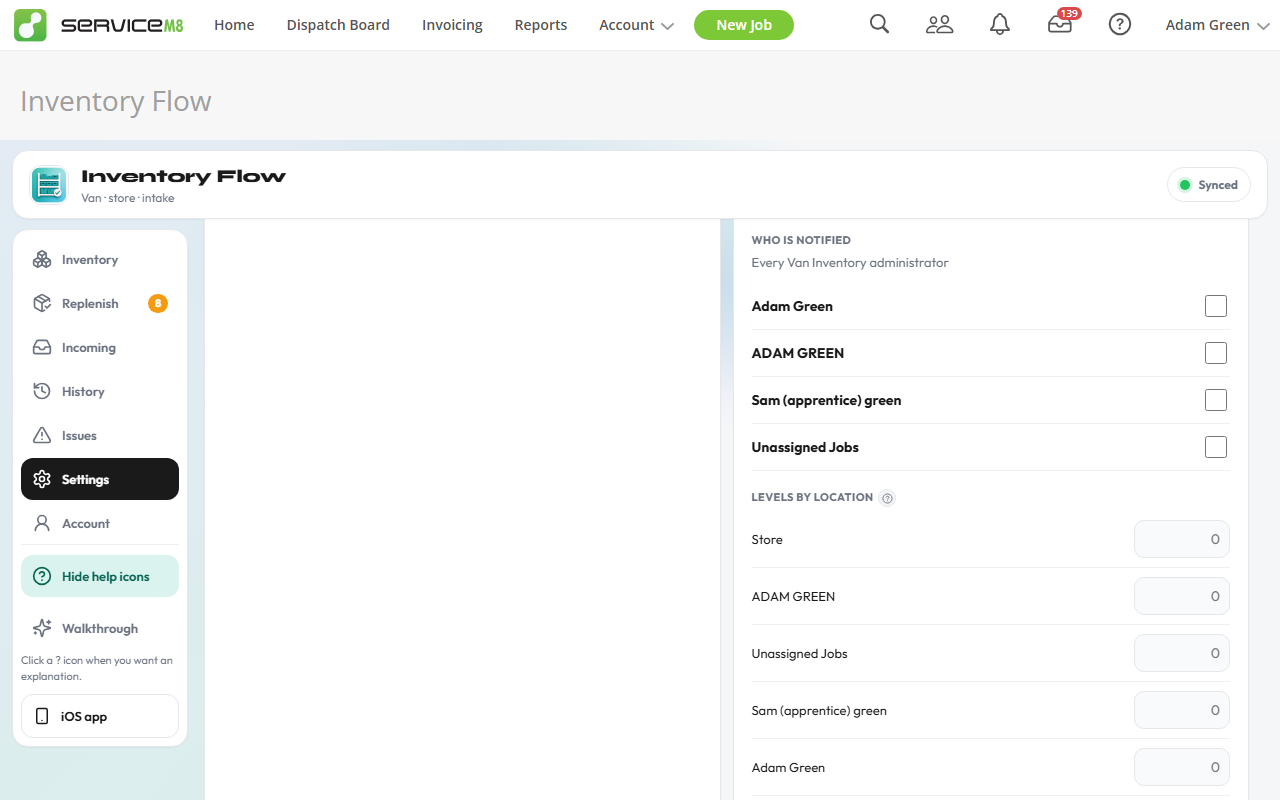Click the Inventory cubes icon in sidebar
This screenshot has width=1280, height=800.
(x=42, y=259)
